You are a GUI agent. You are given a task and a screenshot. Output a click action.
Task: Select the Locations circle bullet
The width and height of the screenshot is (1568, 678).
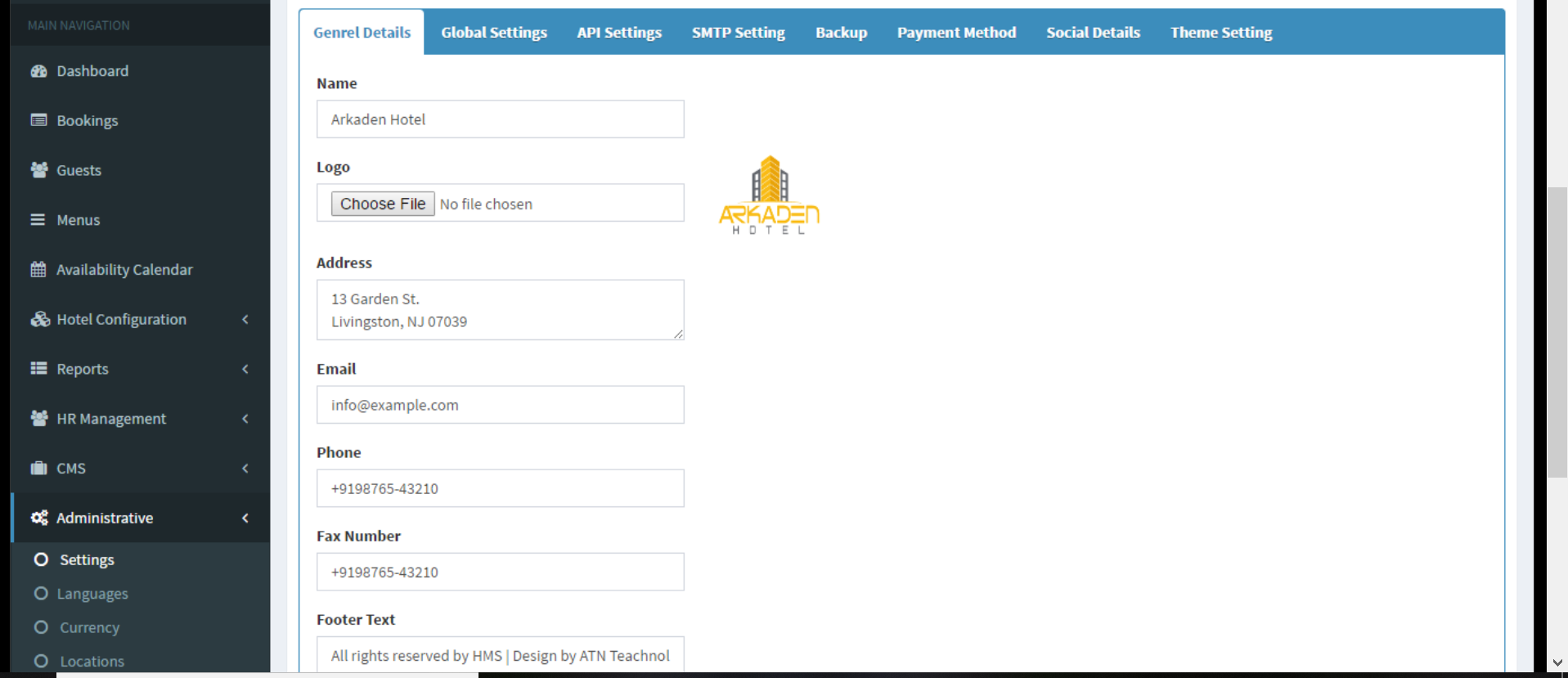pyautogui.click(x=41, y=661)
